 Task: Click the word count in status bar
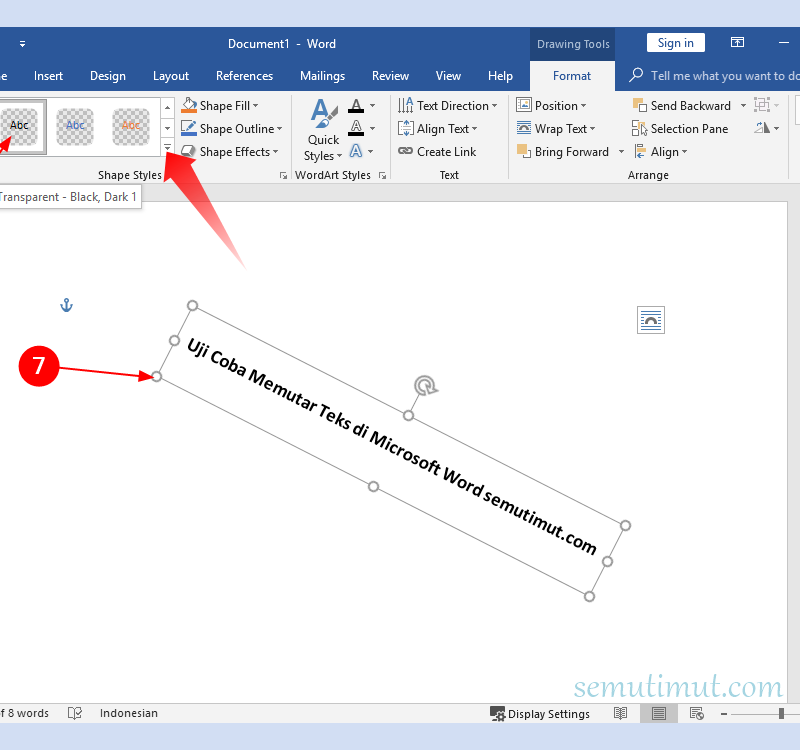(x=24, y=713)
